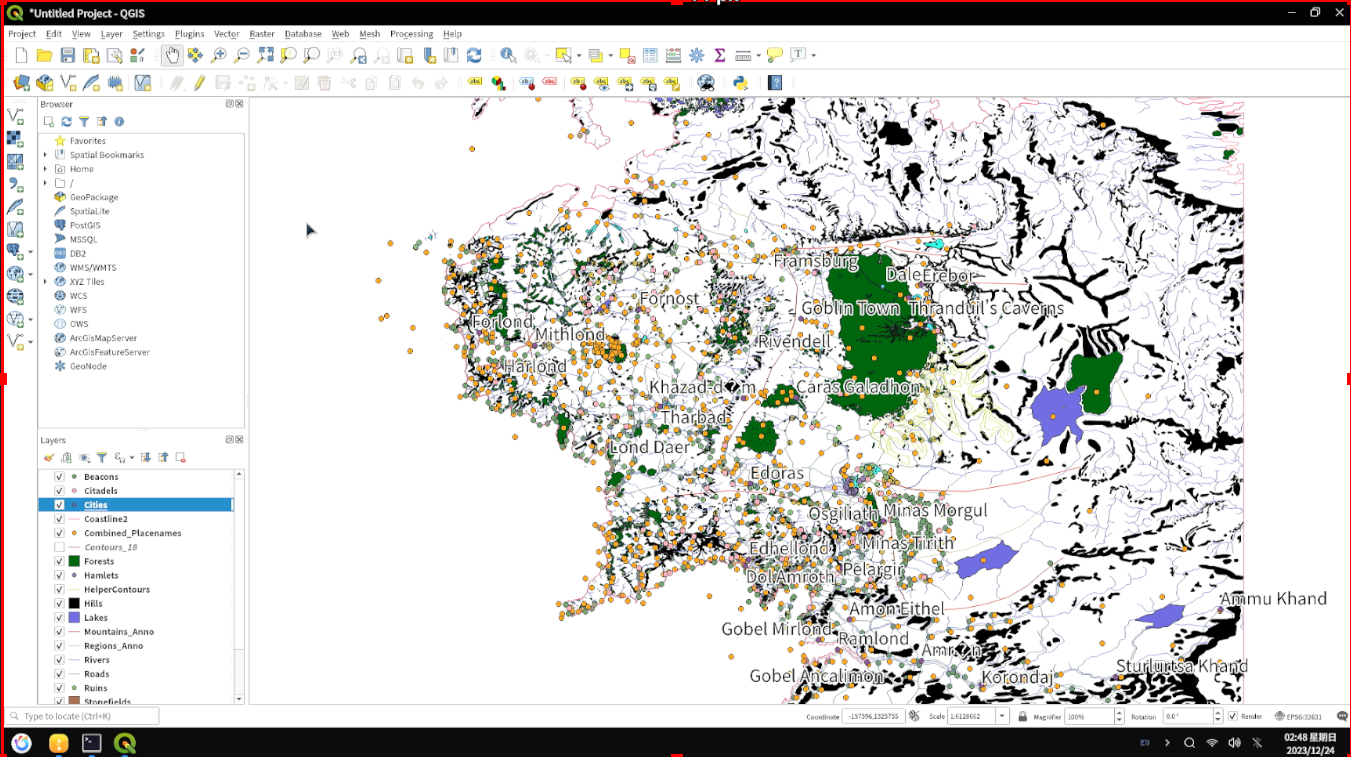Open the Help contents icon
Image resolution: width=1351 pixels, height=757 pixels.
tap(775, 83)
